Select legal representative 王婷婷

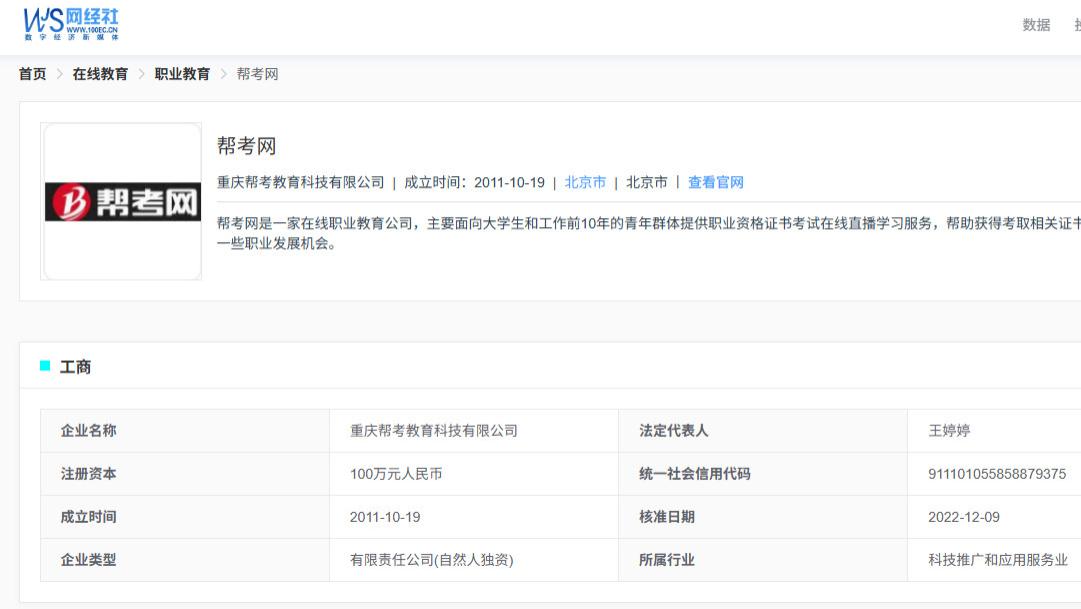click(946, 430)
